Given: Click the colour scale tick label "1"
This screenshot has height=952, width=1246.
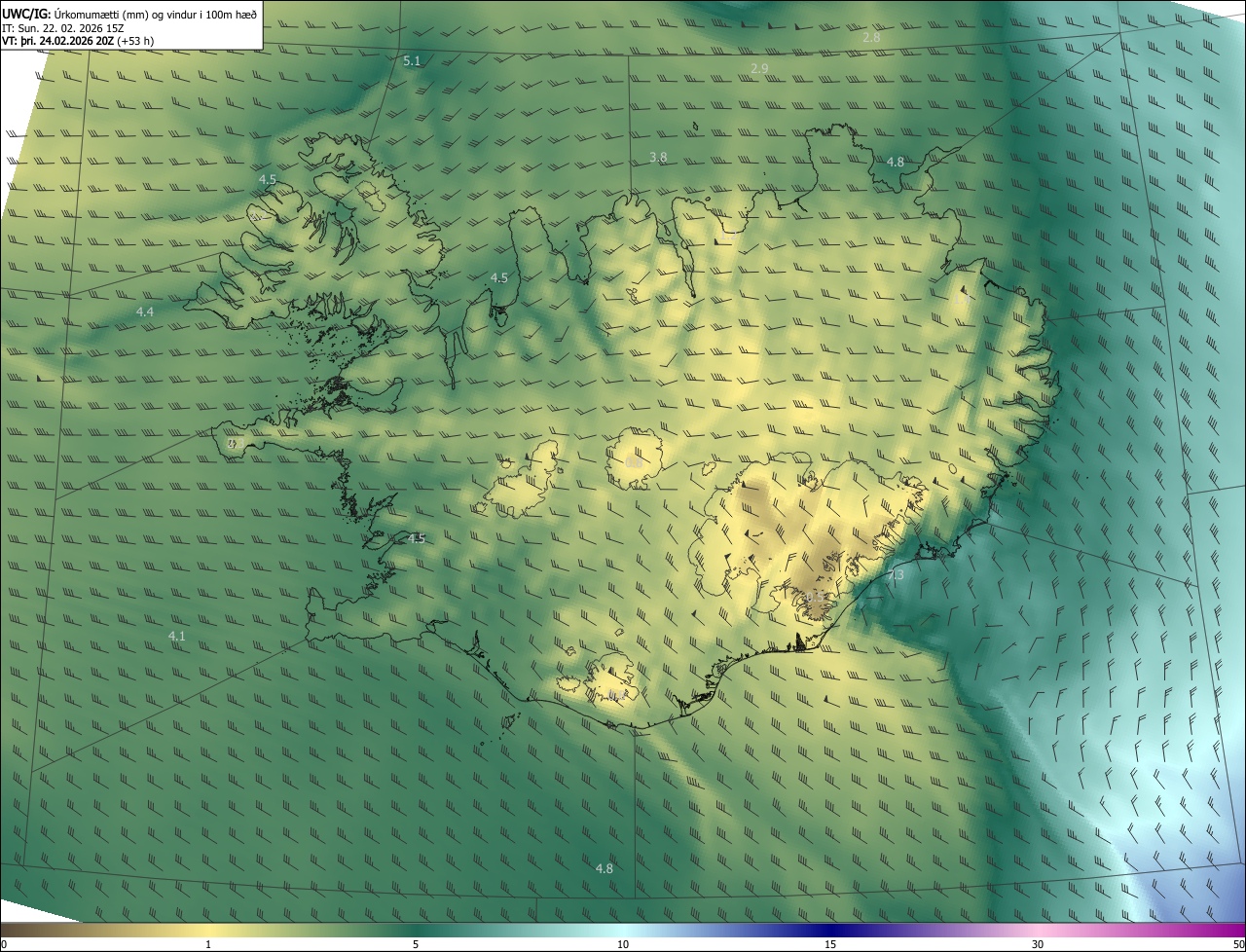Looking at the screenshot, I should pos(208,944).
